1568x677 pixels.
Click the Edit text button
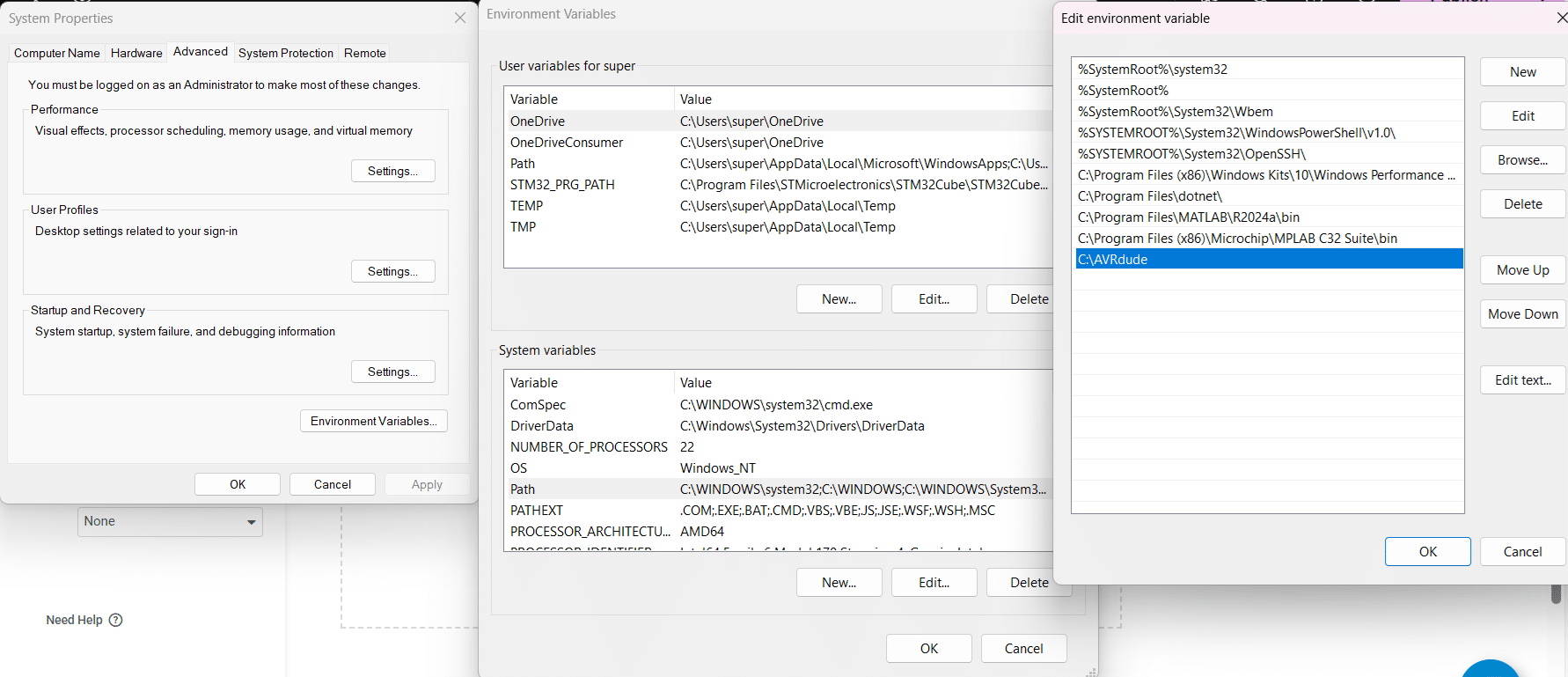1523,380
